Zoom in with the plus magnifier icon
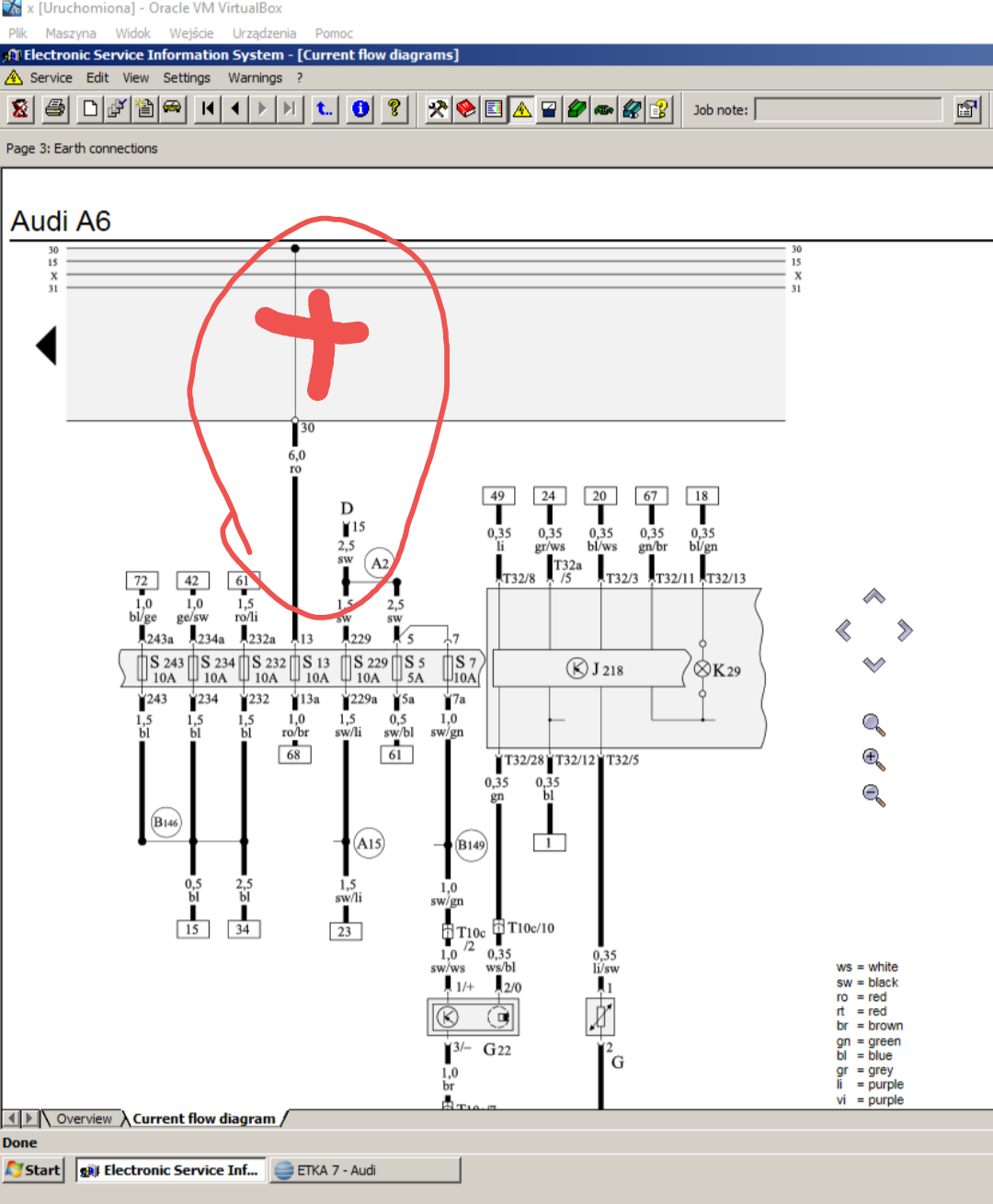This screenshot has width=993, height=1204. click(x=874, y=759)
